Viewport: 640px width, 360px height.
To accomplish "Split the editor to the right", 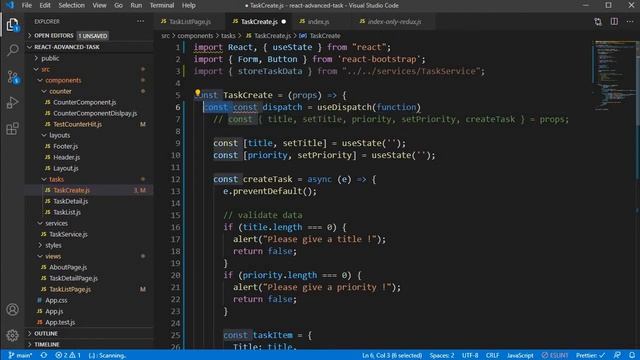I will tap(614, 22).
